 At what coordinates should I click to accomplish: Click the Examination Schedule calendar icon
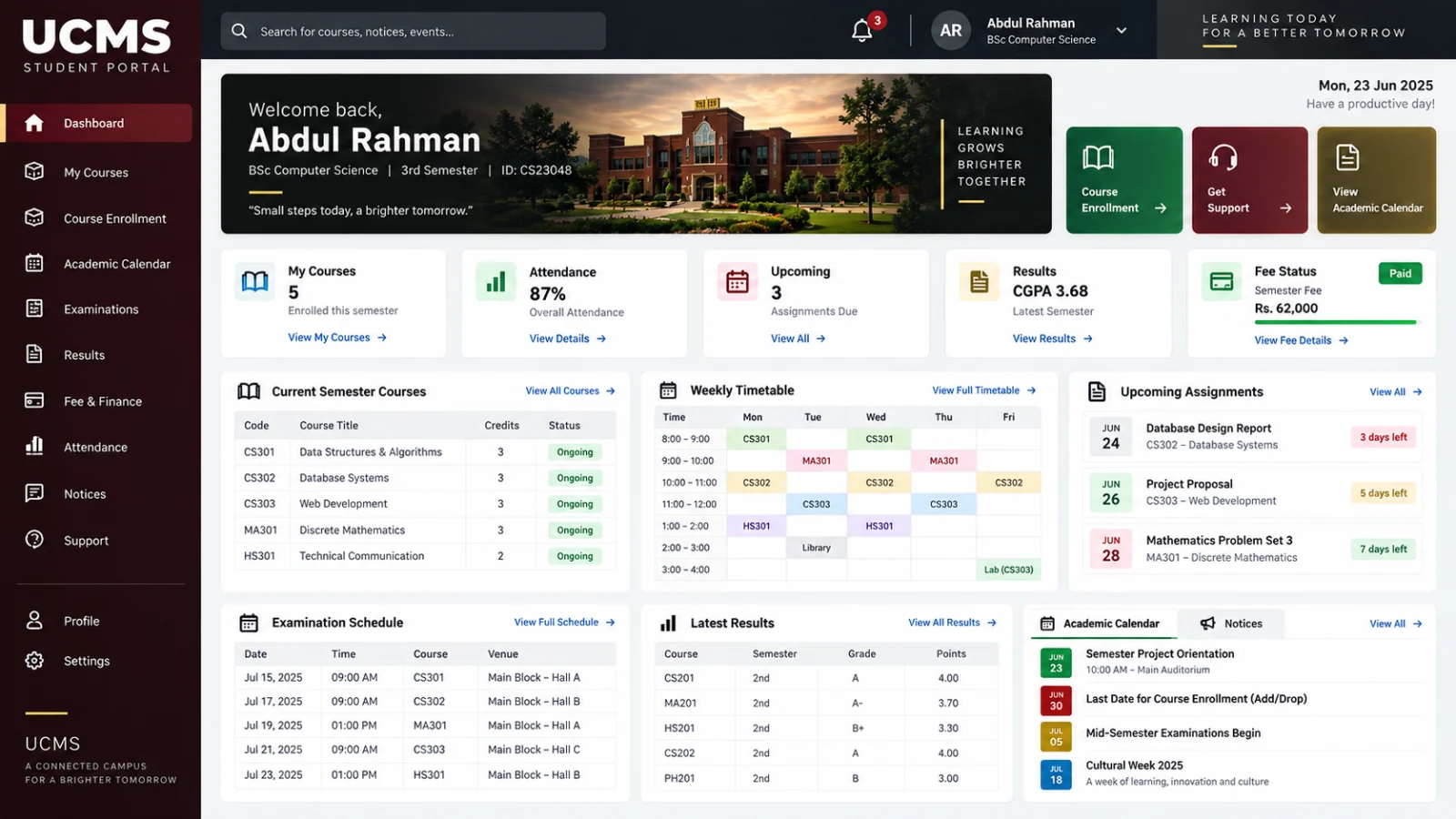click(248, 622)
